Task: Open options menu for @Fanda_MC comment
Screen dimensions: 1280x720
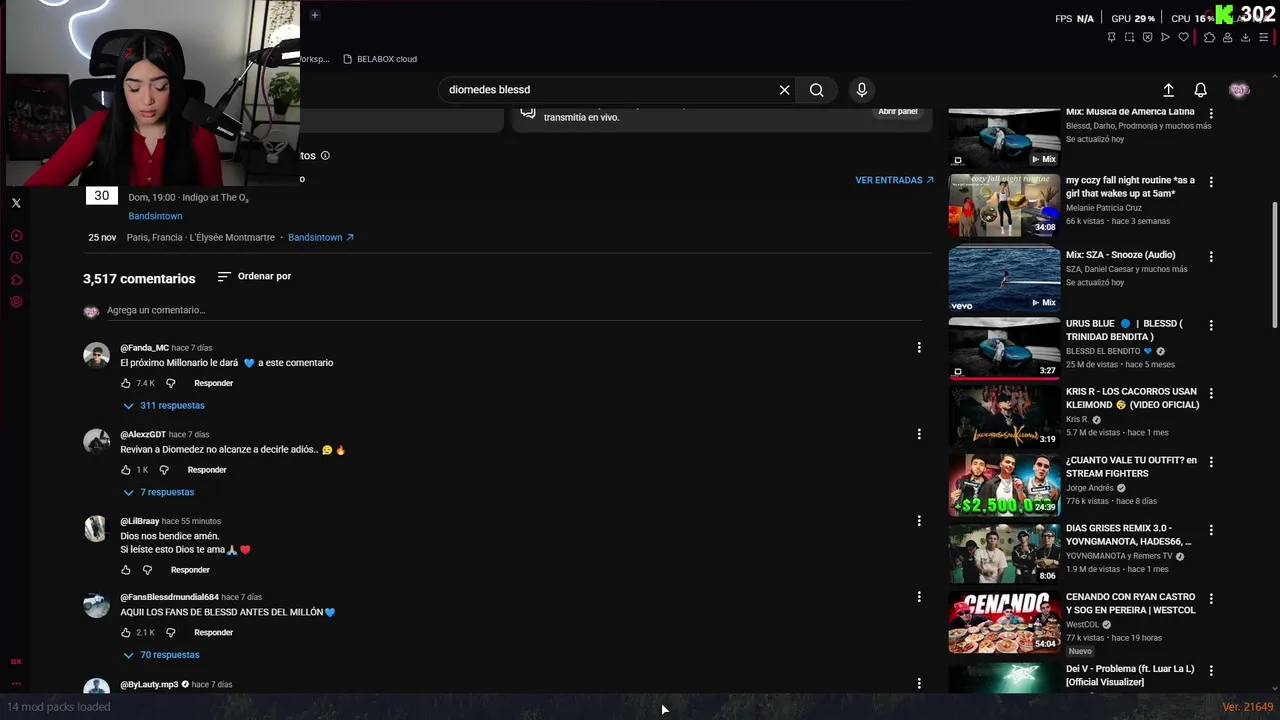Action: [919, 347]
